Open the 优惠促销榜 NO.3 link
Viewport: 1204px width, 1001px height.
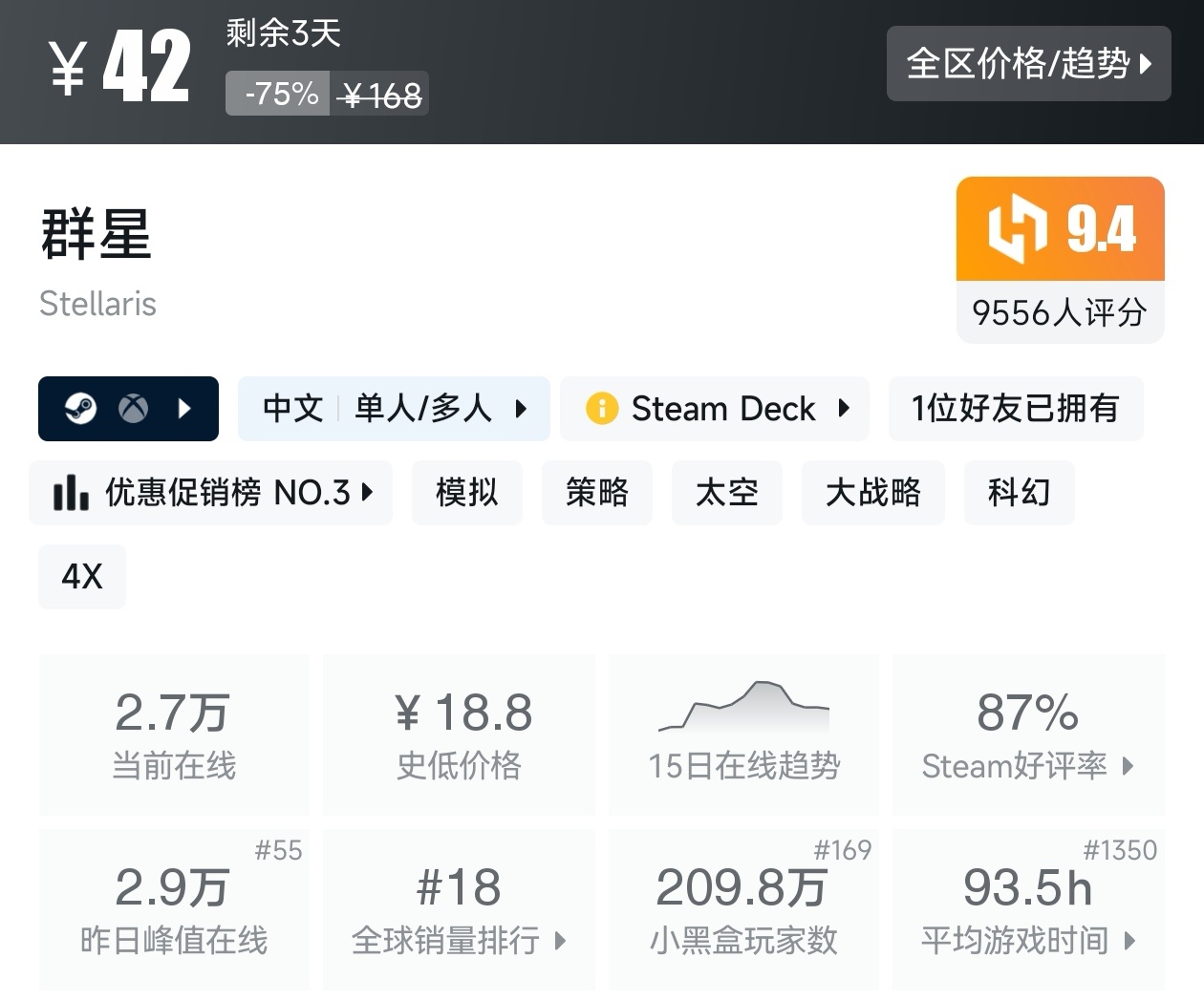(x=210, y=493)
